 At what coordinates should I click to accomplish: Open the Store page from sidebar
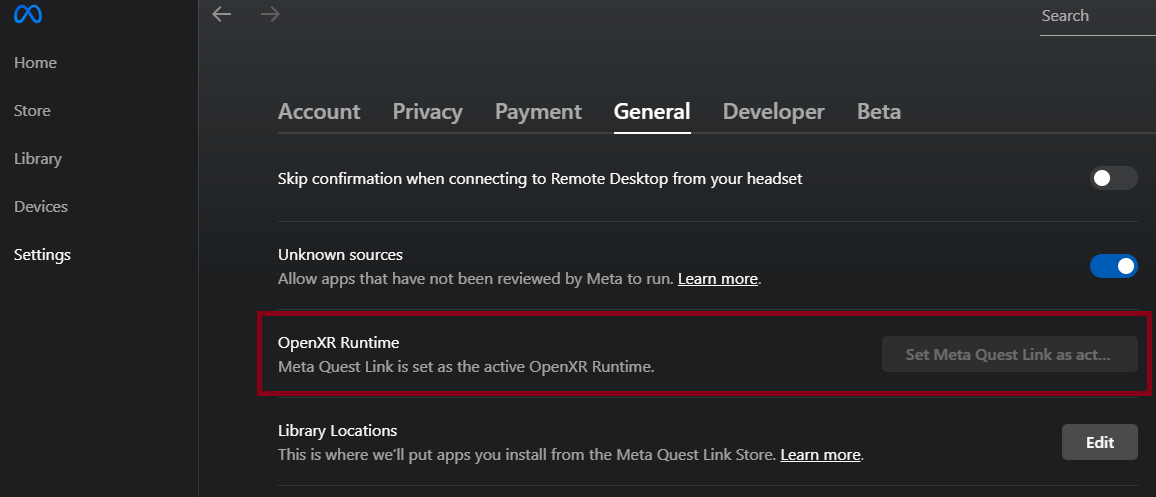(x=32, y=111)
